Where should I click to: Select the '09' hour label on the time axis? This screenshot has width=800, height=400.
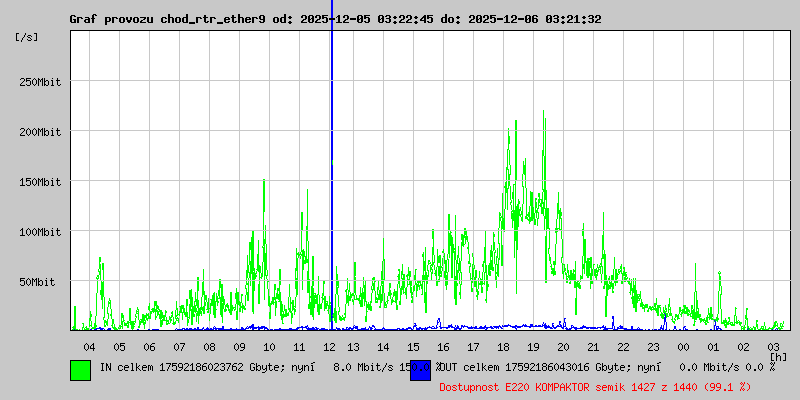(x=239, y=346)
